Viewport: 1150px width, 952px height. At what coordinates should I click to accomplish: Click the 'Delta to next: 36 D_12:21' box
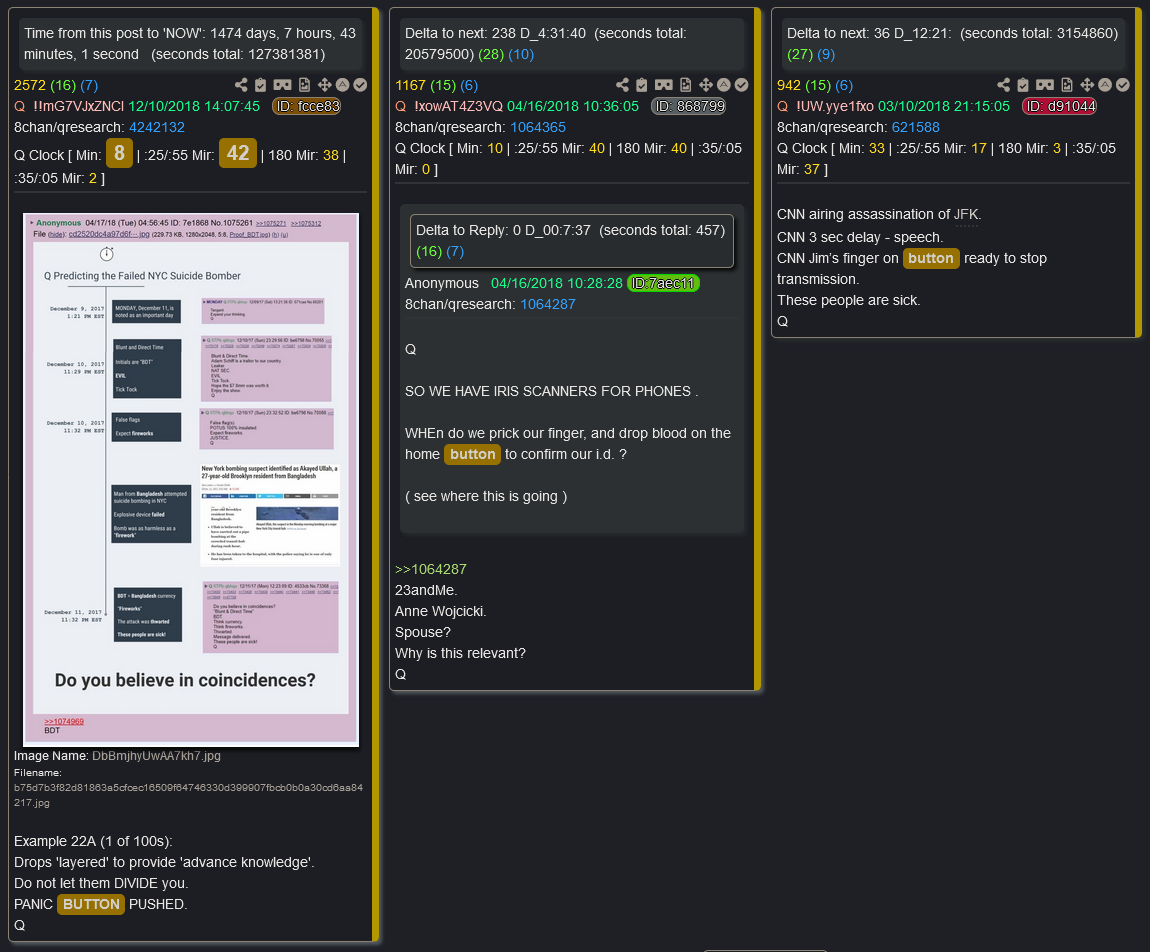point(953,43)
